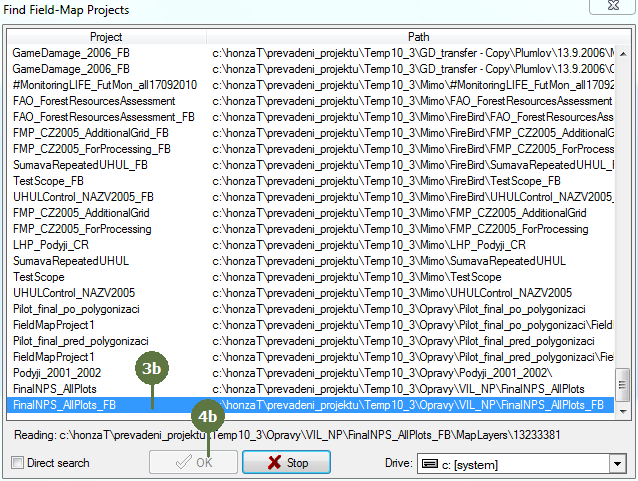Screen dimensions: 638x481
Task: Click the drive icon in Drive combo
Action: coord(430,464)
